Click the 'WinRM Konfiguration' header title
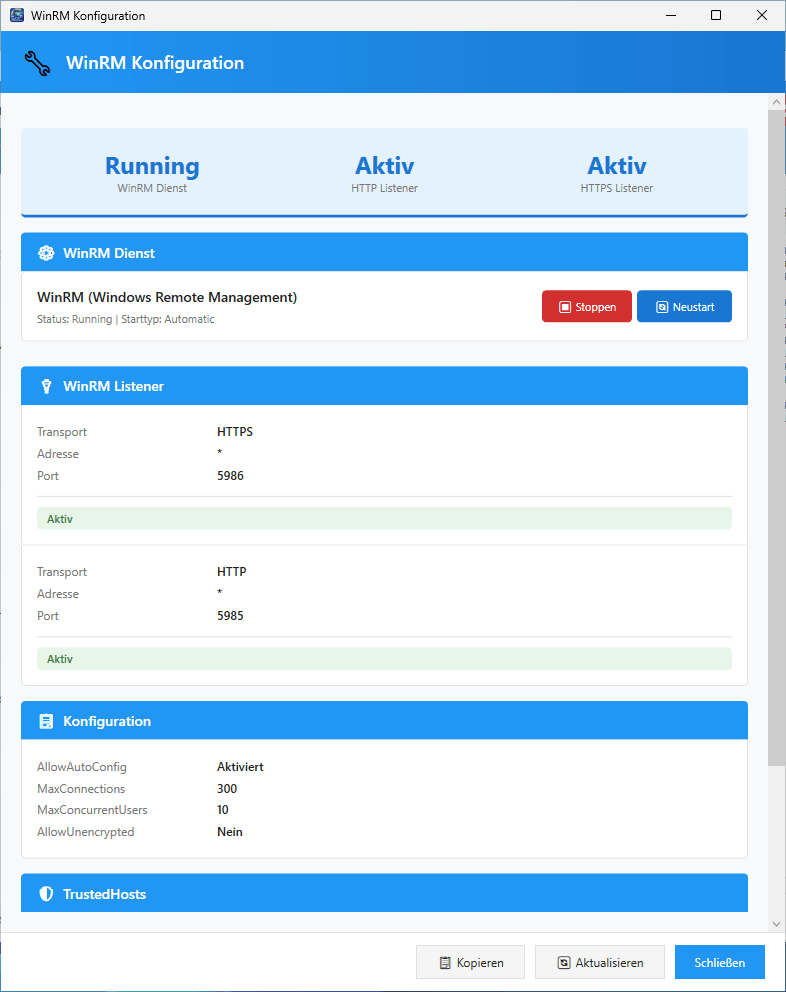 click(x=155, y=63)
